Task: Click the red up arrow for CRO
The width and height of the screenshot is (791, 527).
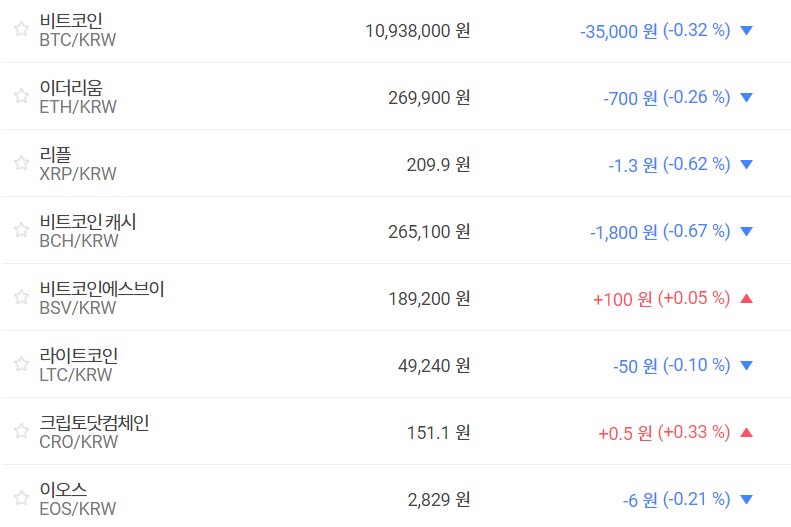Action: coord(745,432)
